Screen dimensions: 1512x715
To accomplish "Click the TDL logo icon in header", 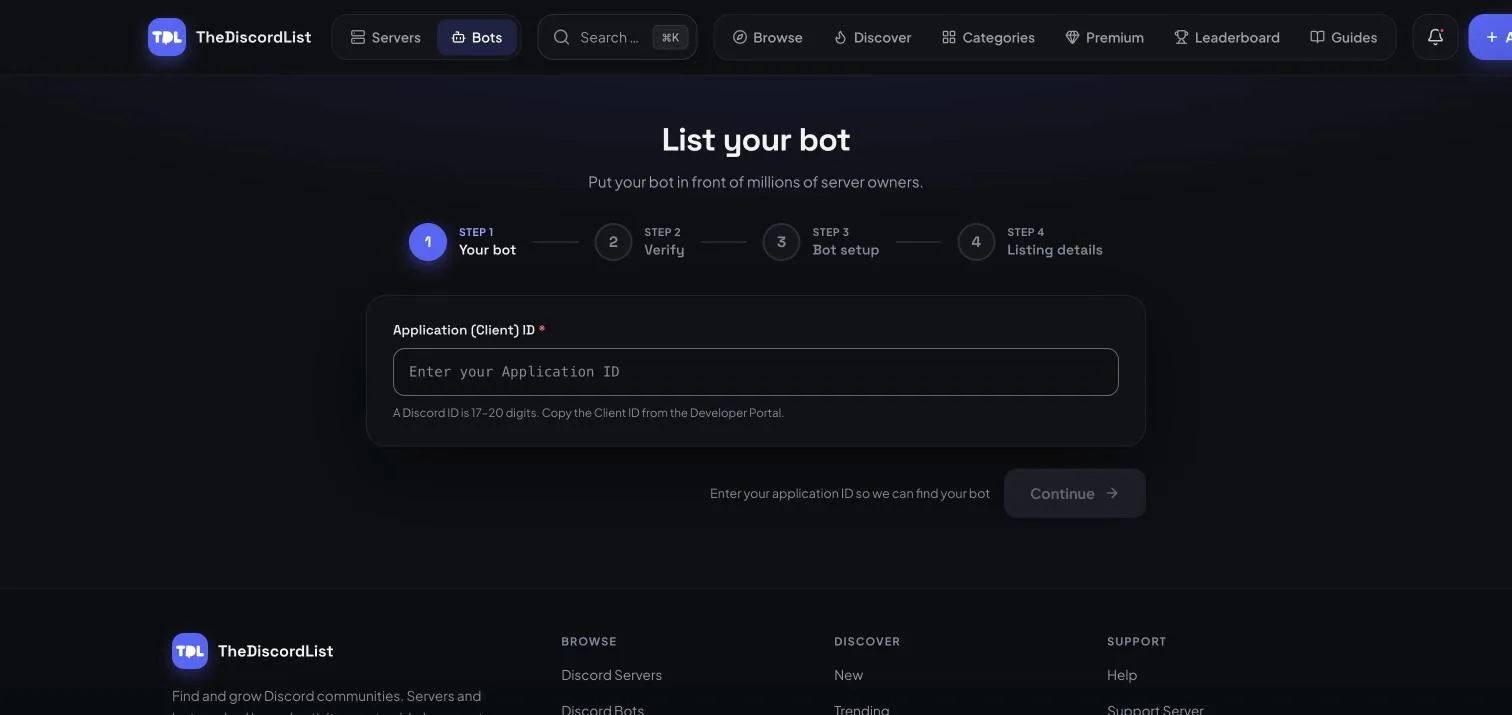I will tap(167, 37).
